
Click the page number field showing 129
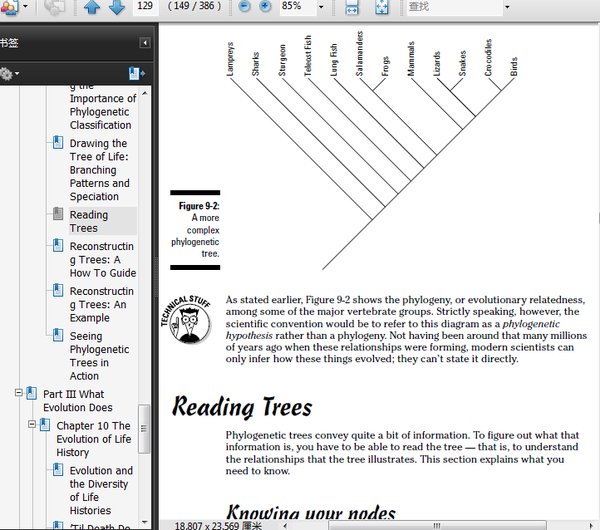click(145, 6)
